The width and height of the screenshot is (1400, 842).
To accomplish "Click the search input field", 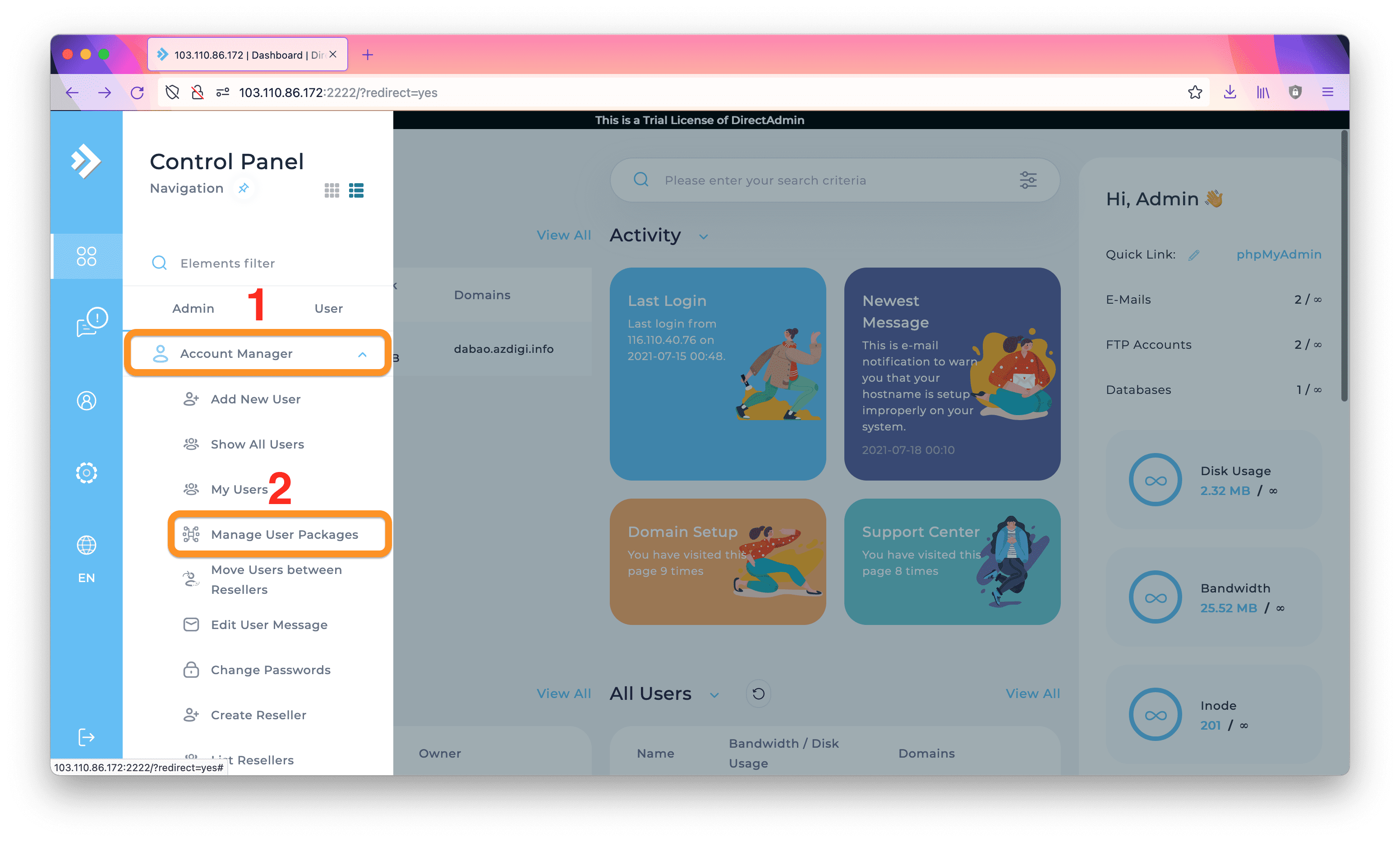I will pos(840,180).
